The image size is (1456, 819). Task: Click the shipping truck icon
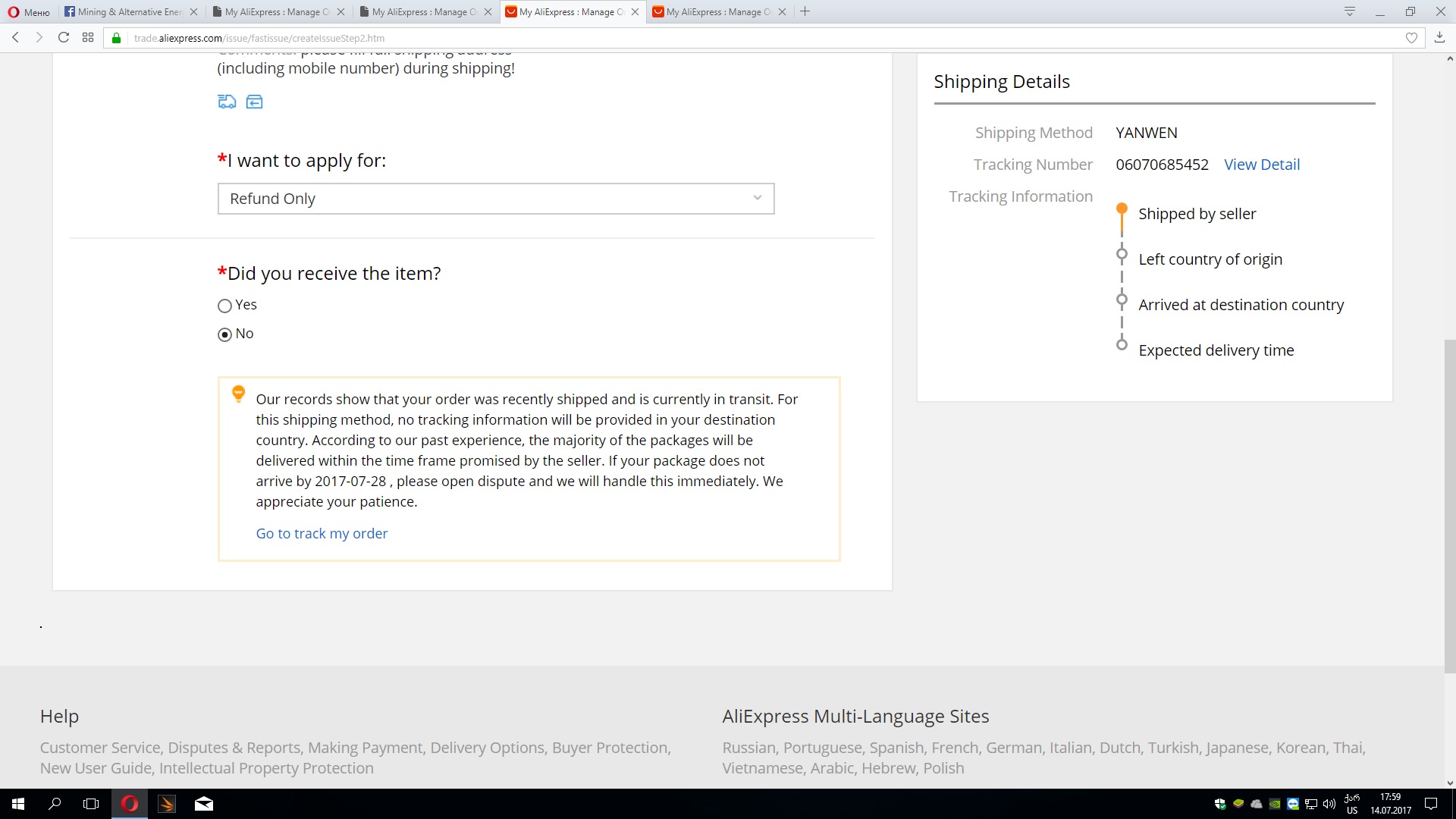coord(227,102)
